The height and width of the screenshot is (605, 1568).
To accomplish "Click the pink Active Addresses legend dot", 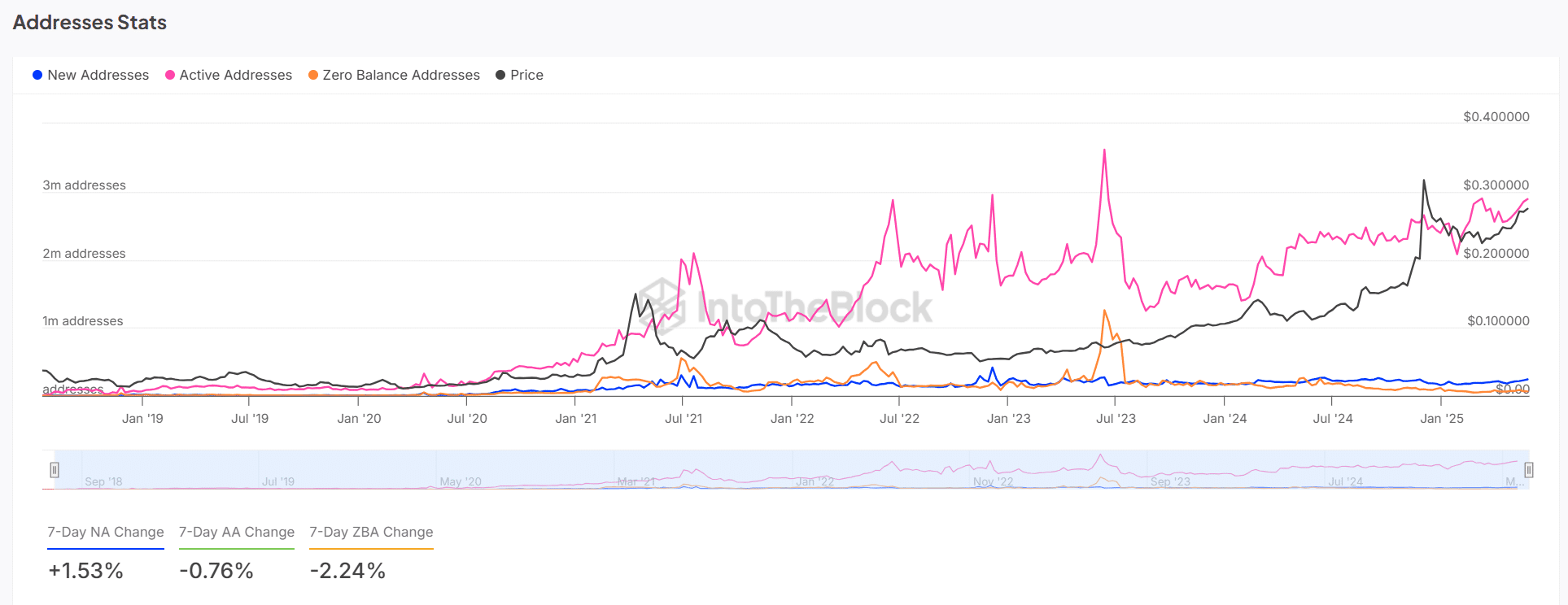I will pyautogui.click(x=168, y=75).
